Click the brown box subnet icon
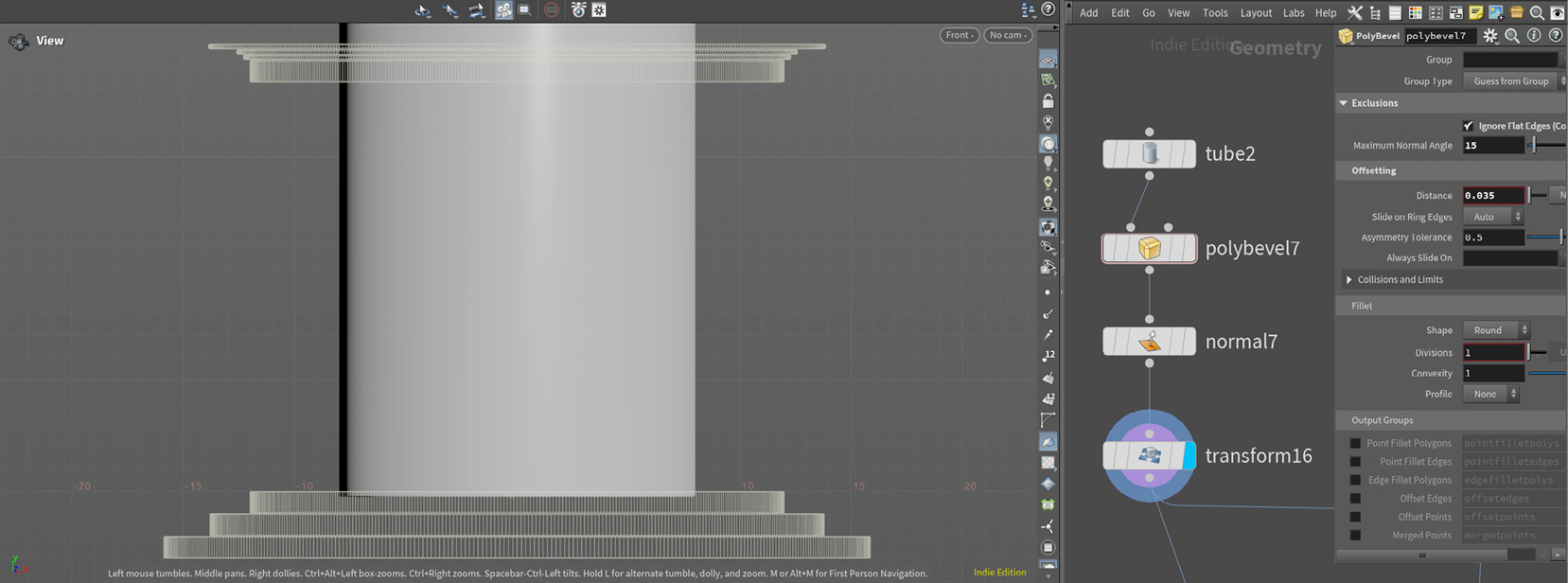 1517,12
